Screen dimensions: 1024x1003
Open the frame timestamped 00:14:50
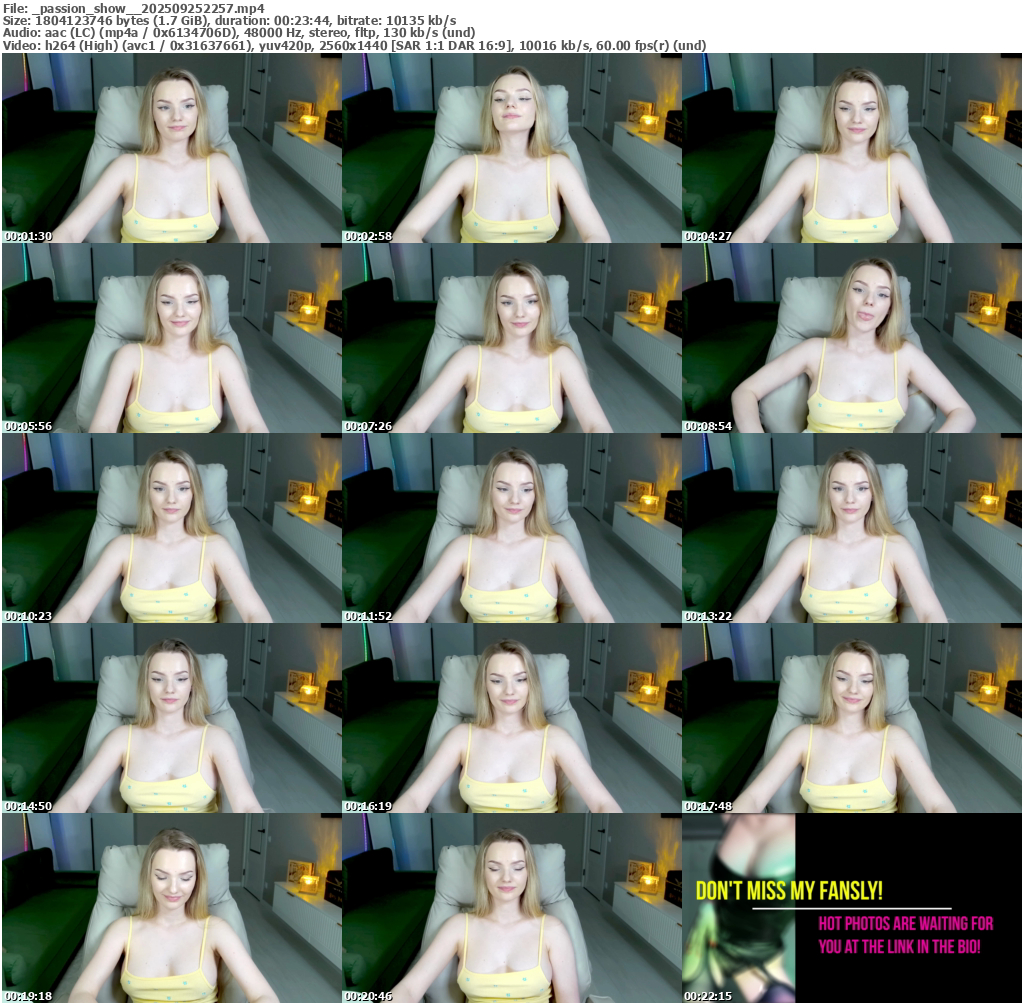(171, 718)
